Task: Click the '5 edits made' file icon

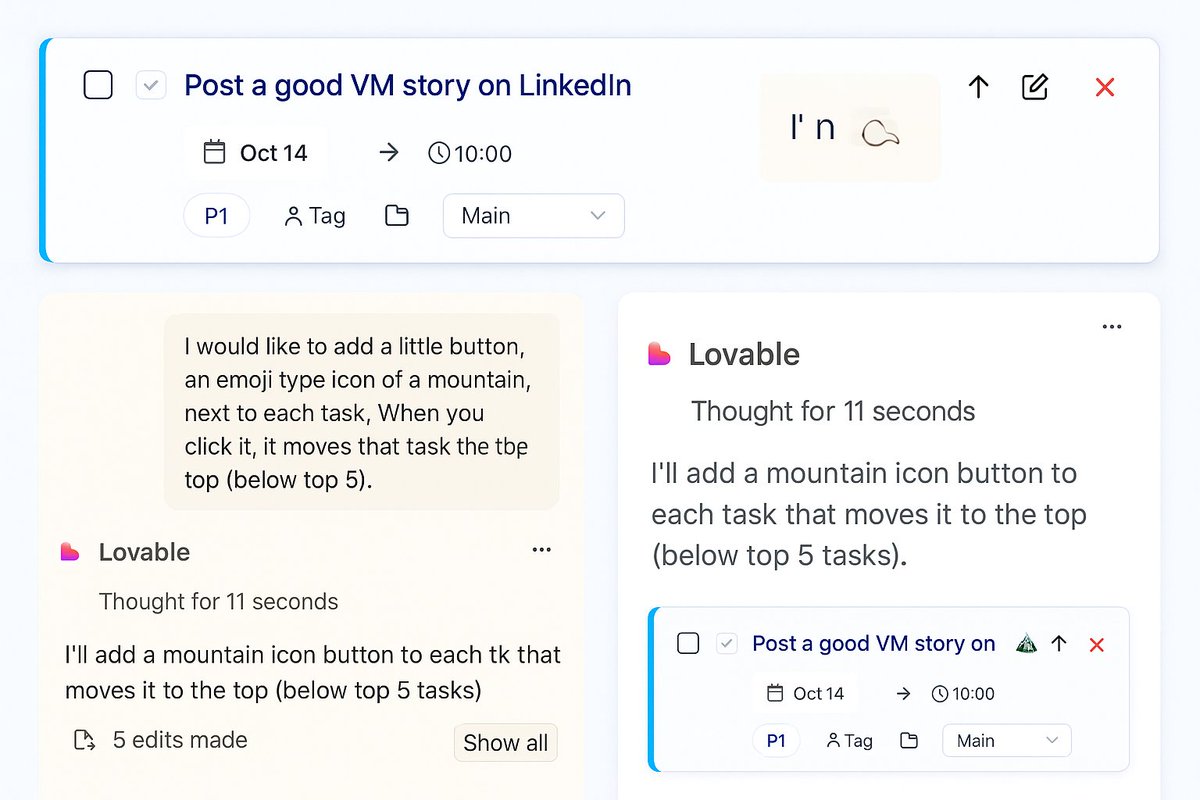Action: click(85, 741)
